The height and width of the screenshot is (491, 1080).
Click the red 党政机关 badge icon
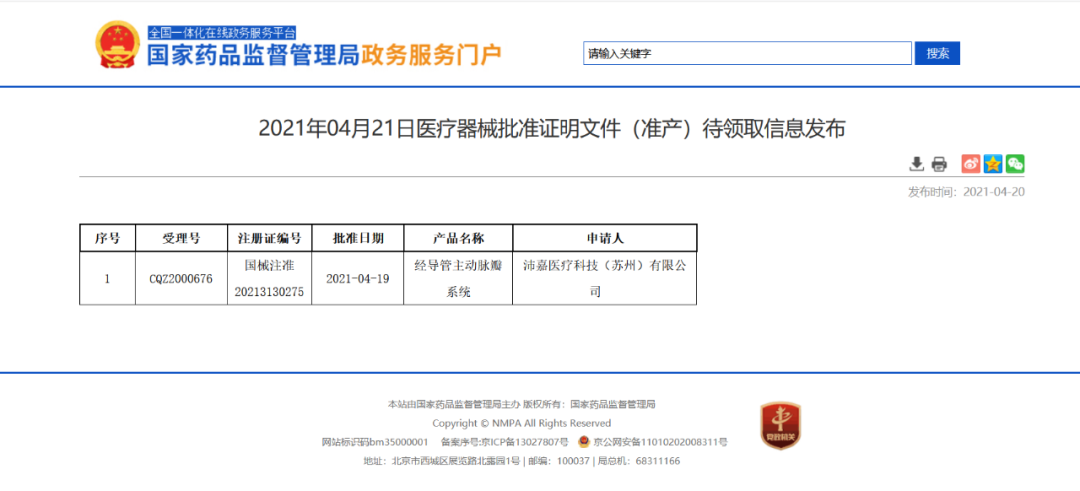780,426
